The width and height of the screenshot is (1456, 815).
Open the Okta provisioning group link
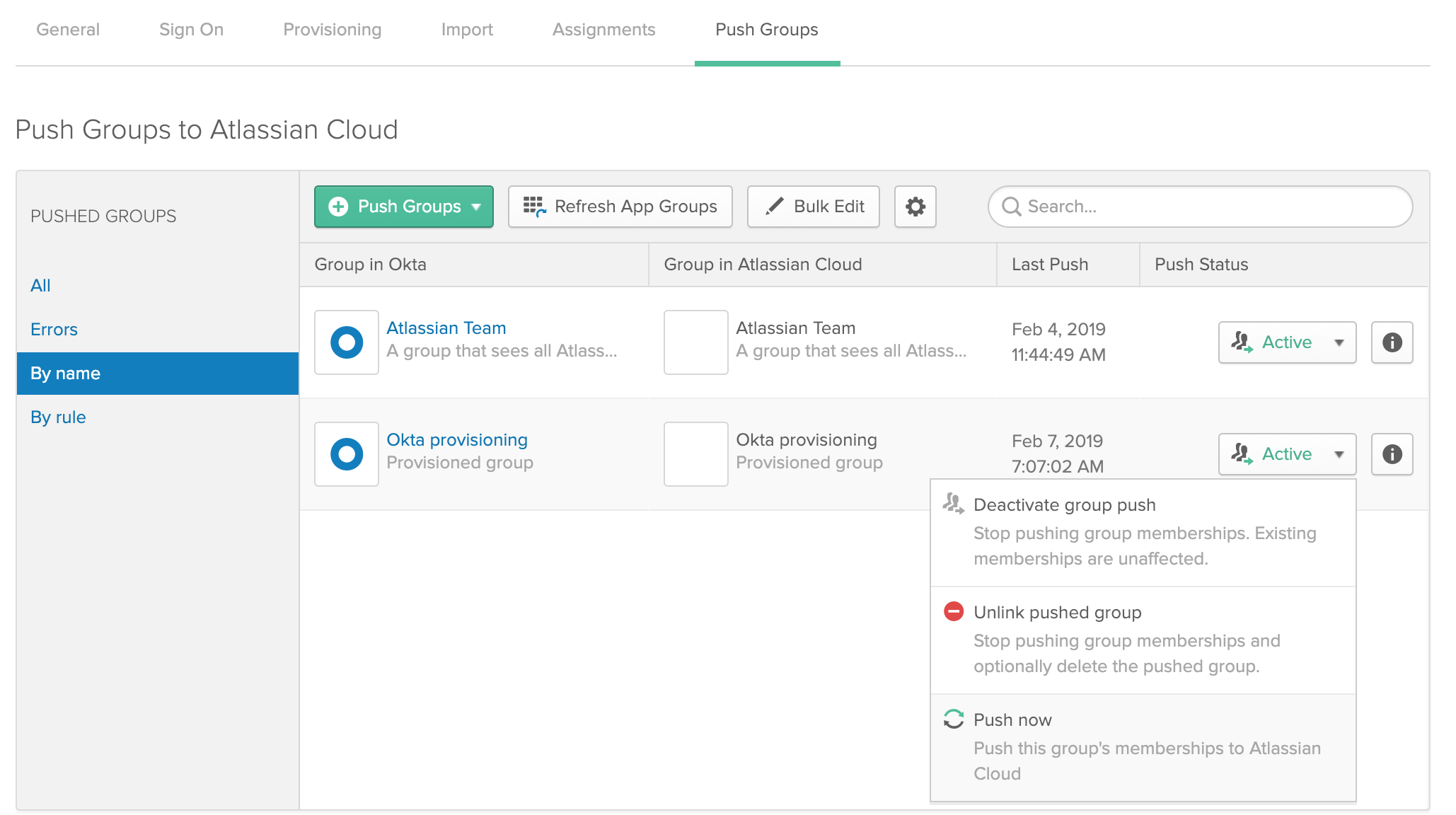pos(457,440)
